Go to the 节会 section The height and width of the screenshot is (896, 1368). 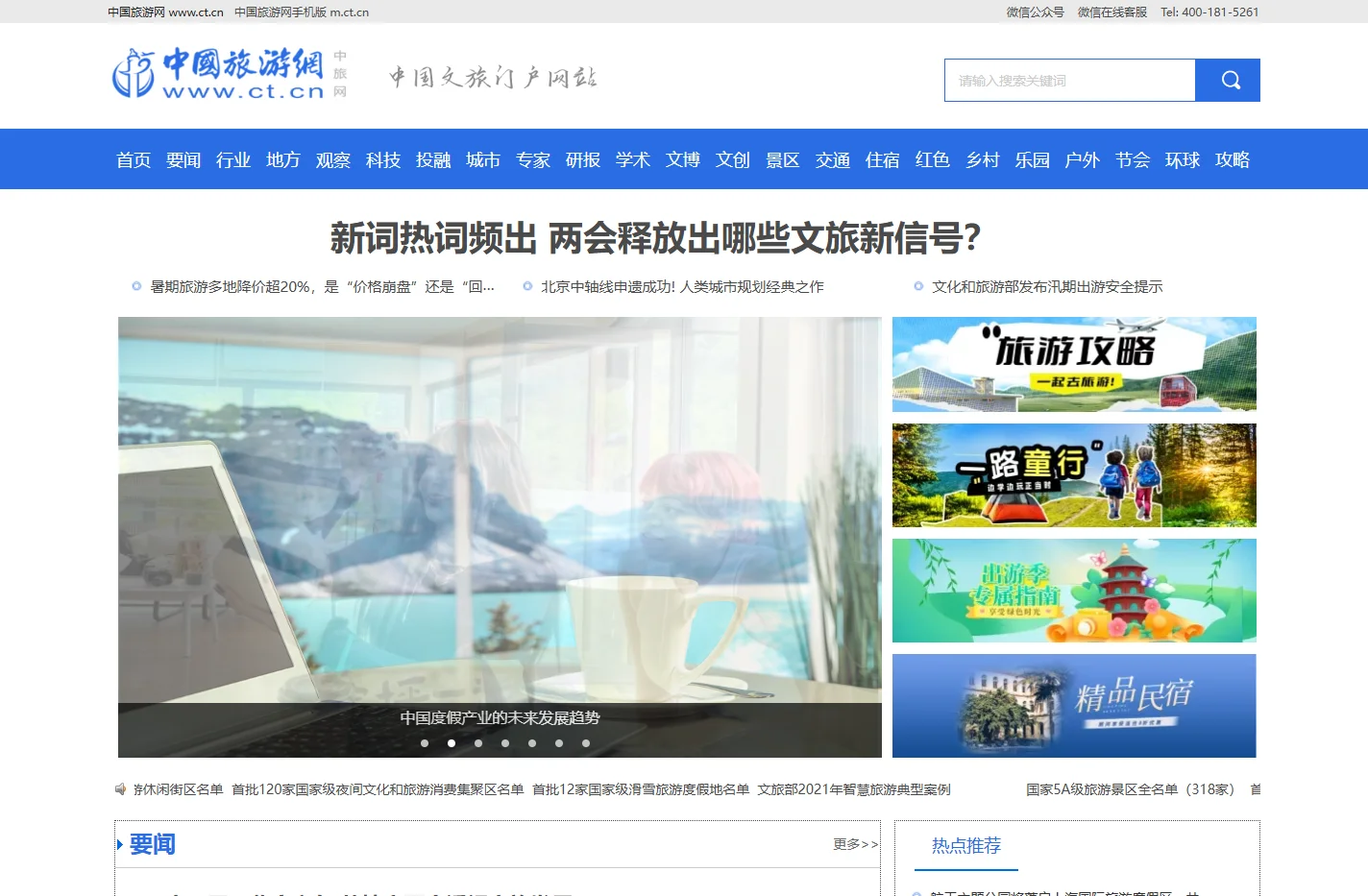(1133, 160)
